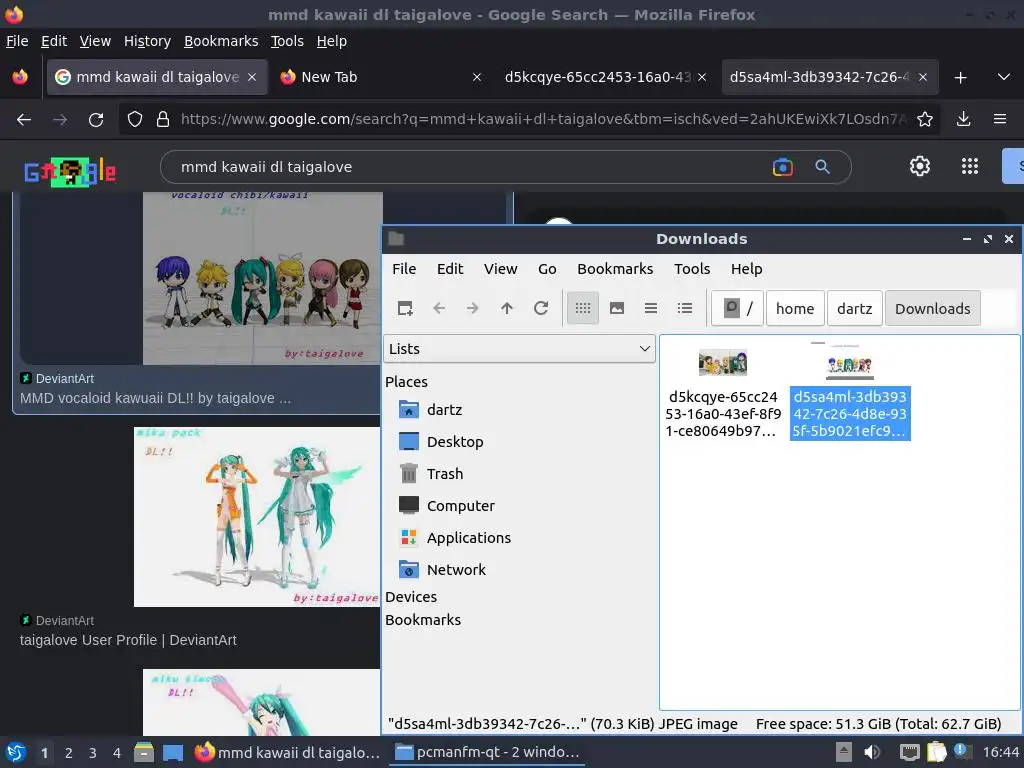Switch to New Tab tab
Screen dimensions: 1024x768
click(x=380, y=77)
